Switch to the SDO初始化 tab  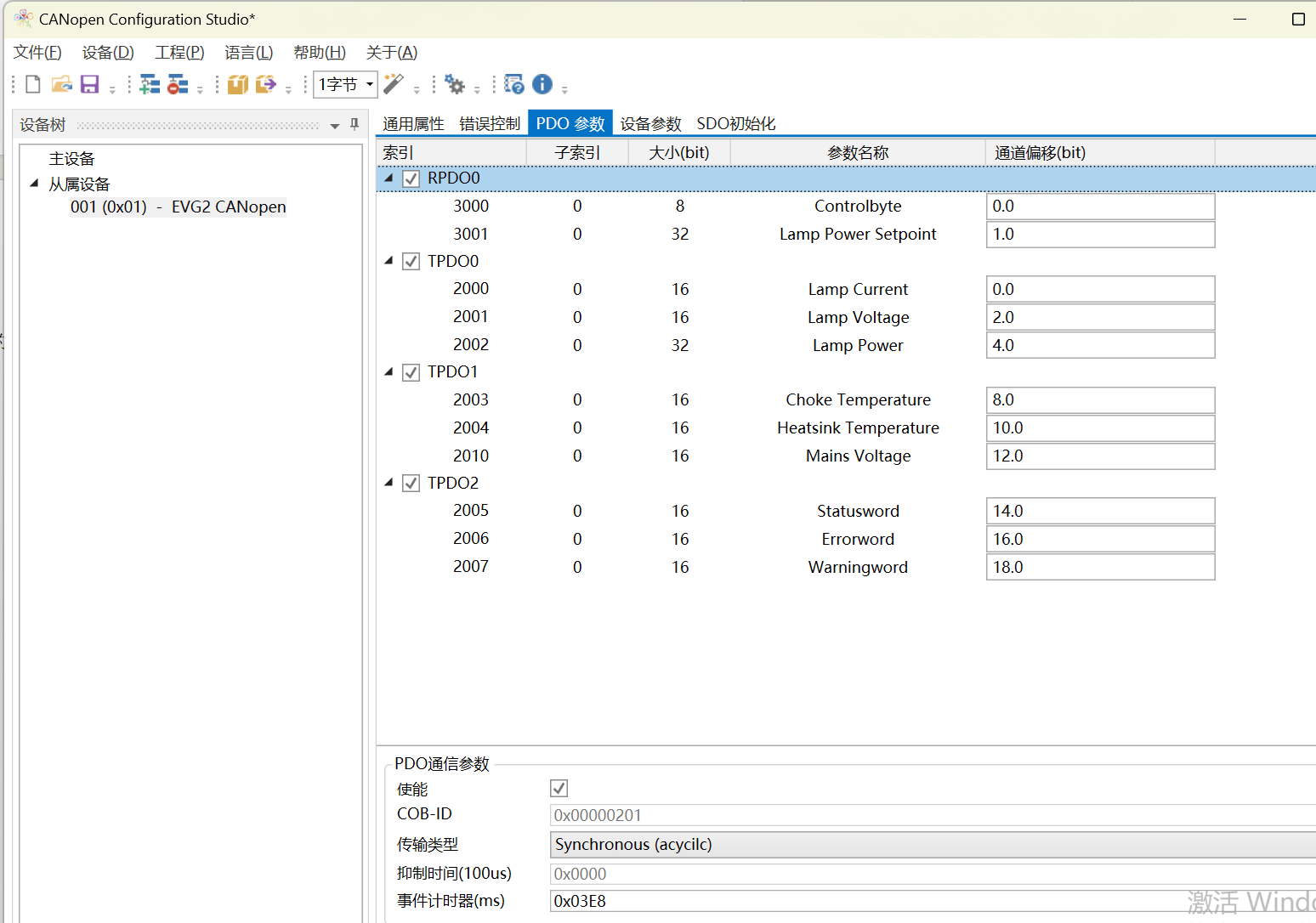tap(736, 123)
